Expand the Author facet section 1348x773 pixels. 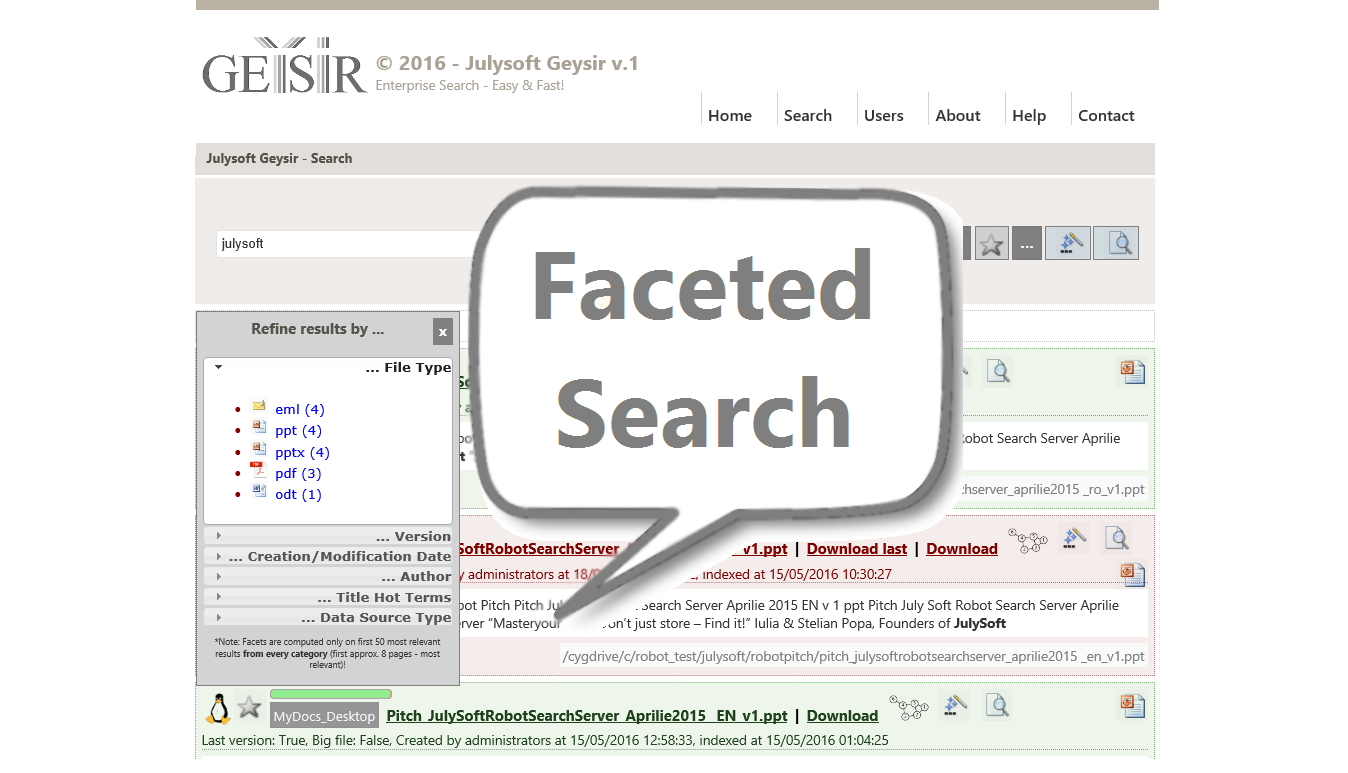[328, 576]
